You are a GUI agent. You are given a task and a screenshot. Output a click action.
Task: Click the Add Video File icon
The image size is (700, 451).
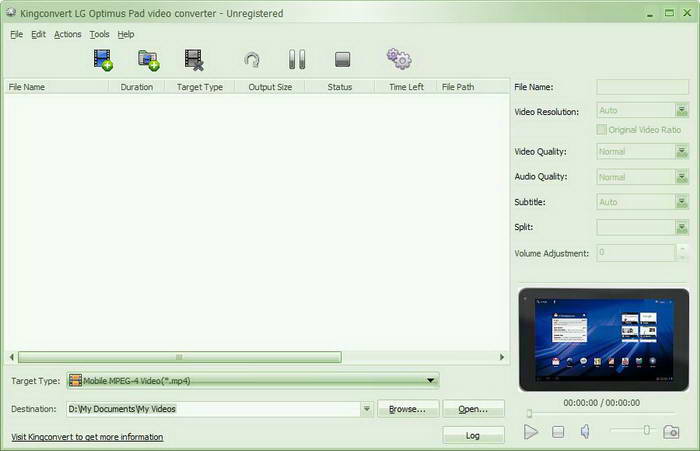(103, 60)
